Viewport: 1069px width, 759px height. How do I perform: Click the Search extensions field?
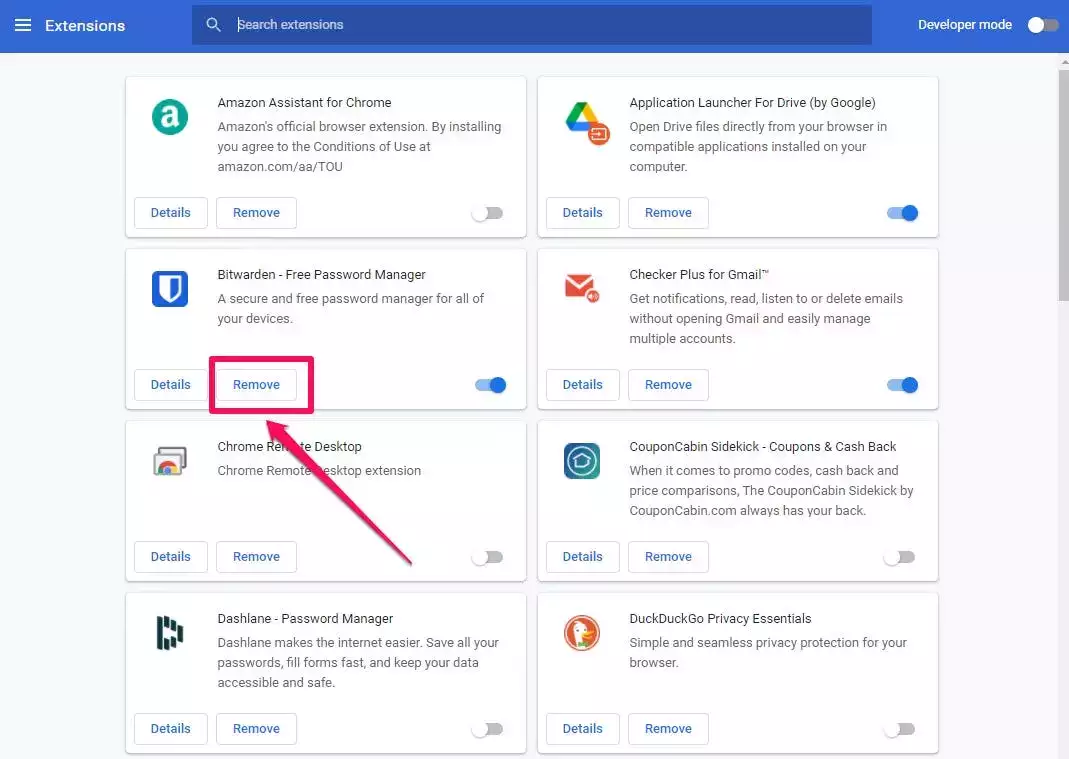532,25
